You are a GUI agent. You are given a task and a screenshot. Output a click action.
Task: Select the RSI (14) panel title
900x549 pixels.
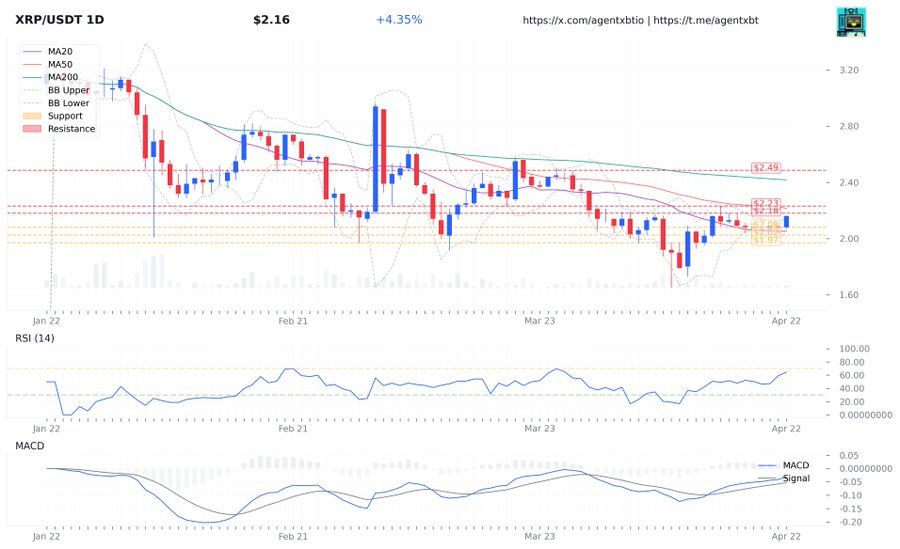(35, 338)
